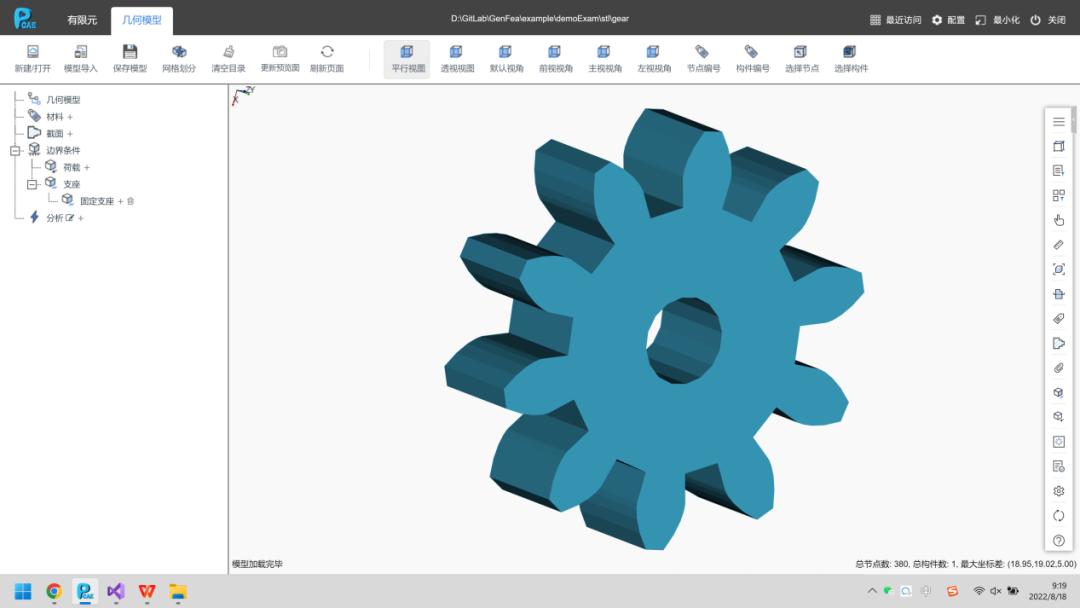The height and width of the screenshot is (608, 1080).
Task: Open the ruler measure tool in right sidebar
Action: coord(1059,245)
